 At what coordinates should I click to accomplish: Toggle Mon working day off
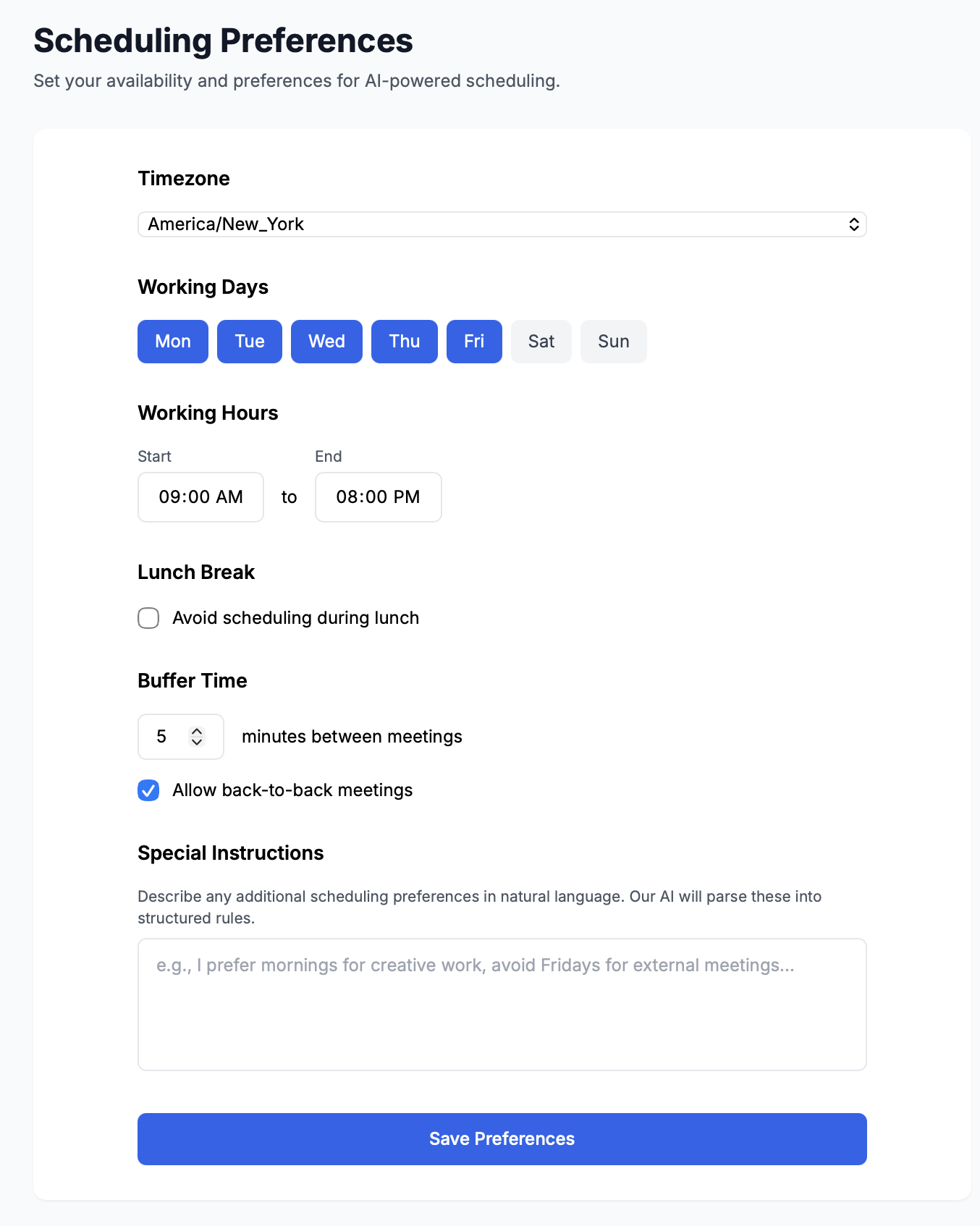click(x=173, y=342)
